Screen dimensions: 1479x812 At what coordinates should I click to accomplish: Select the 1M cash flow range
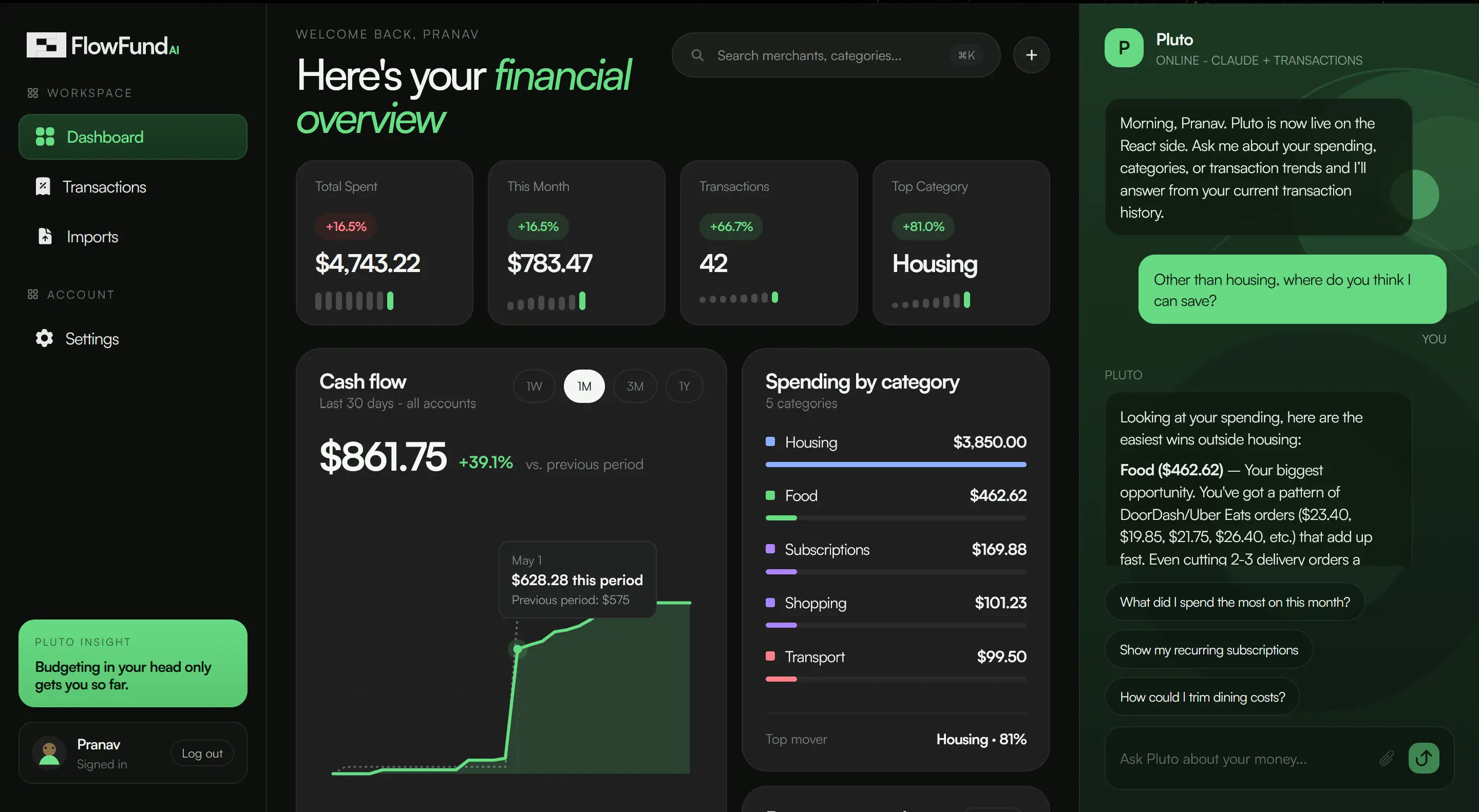[584, 386]
